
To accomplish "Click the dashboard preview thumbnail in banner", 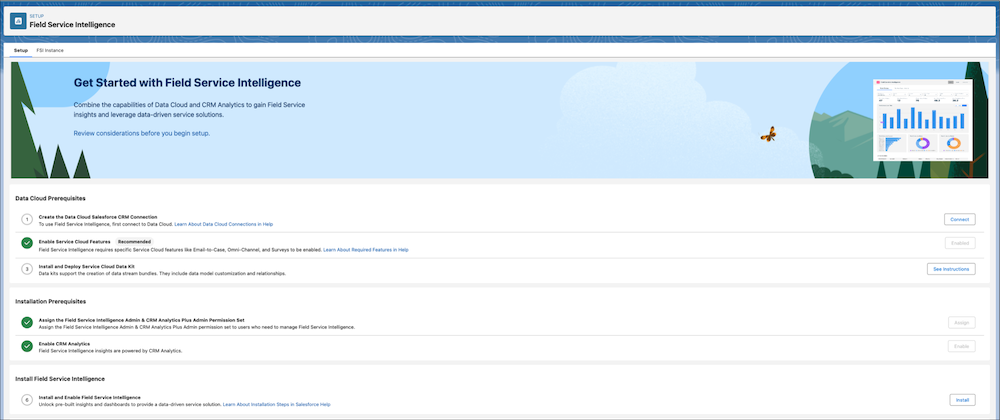I will [923, 119].
